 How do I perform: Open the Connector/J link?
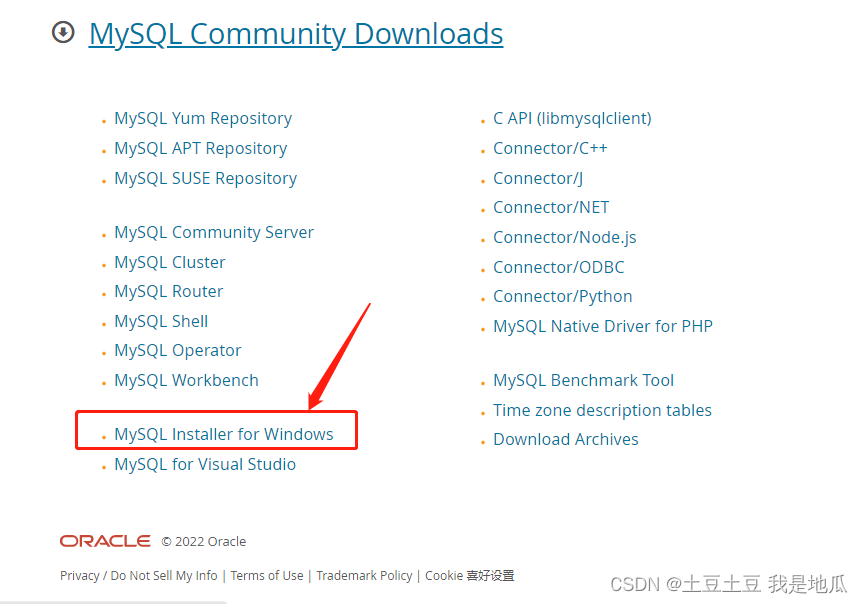pyautogui.click(x=538, y=178)
